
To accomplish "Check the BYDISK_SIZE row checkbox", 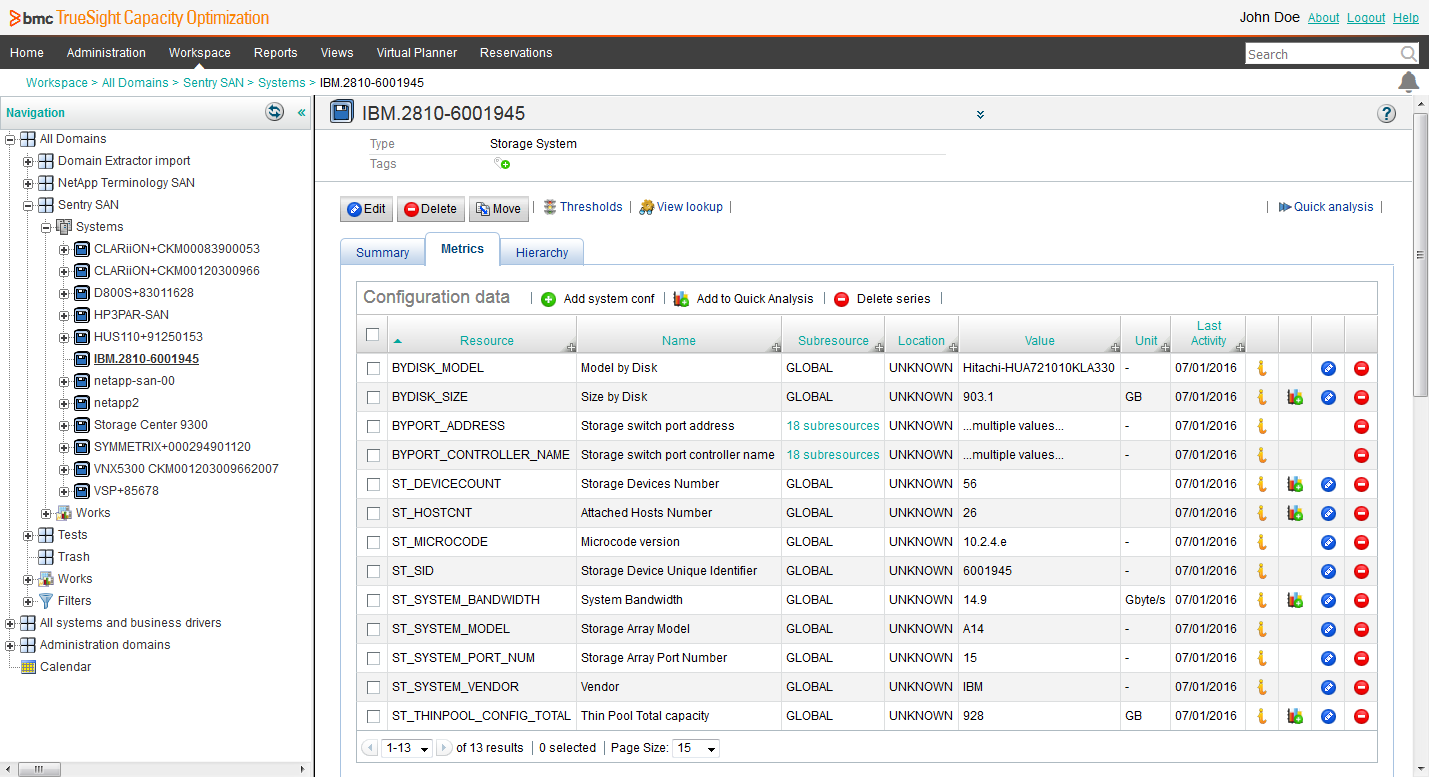I will click(x=373, y=397).
